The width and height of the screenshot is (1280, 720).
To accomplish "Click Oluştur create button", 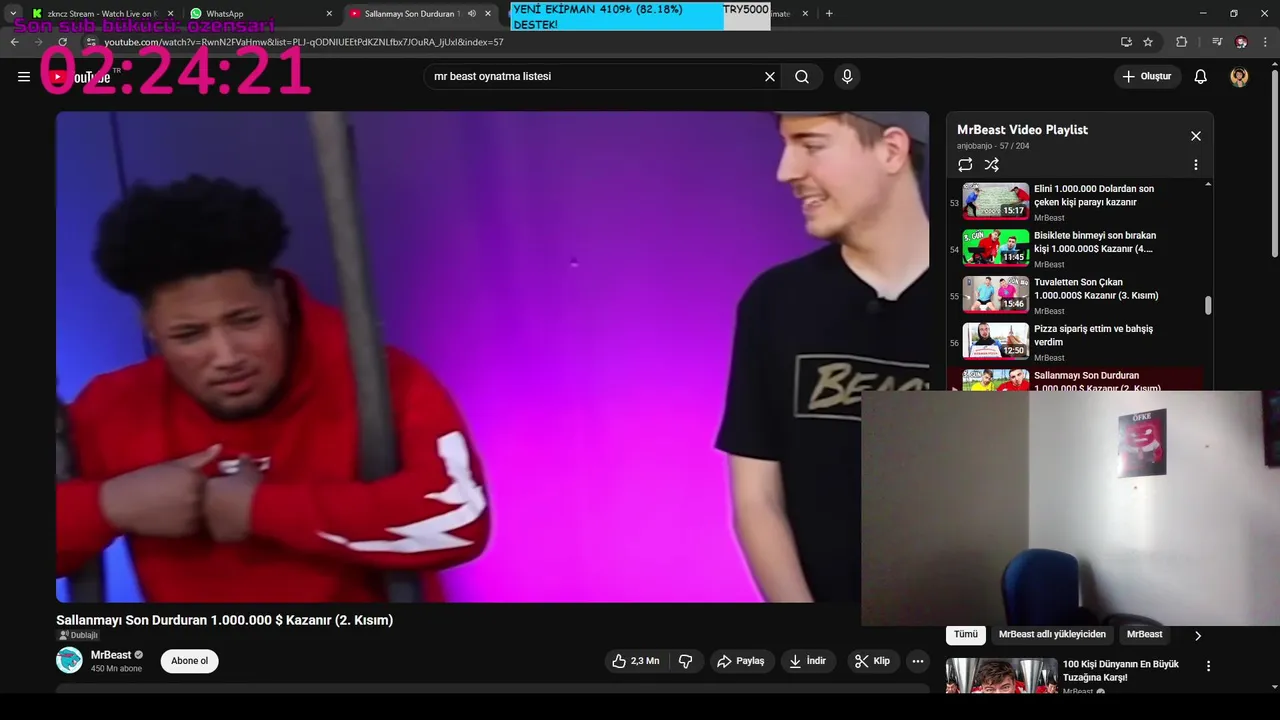I will tap(1147, 77).
